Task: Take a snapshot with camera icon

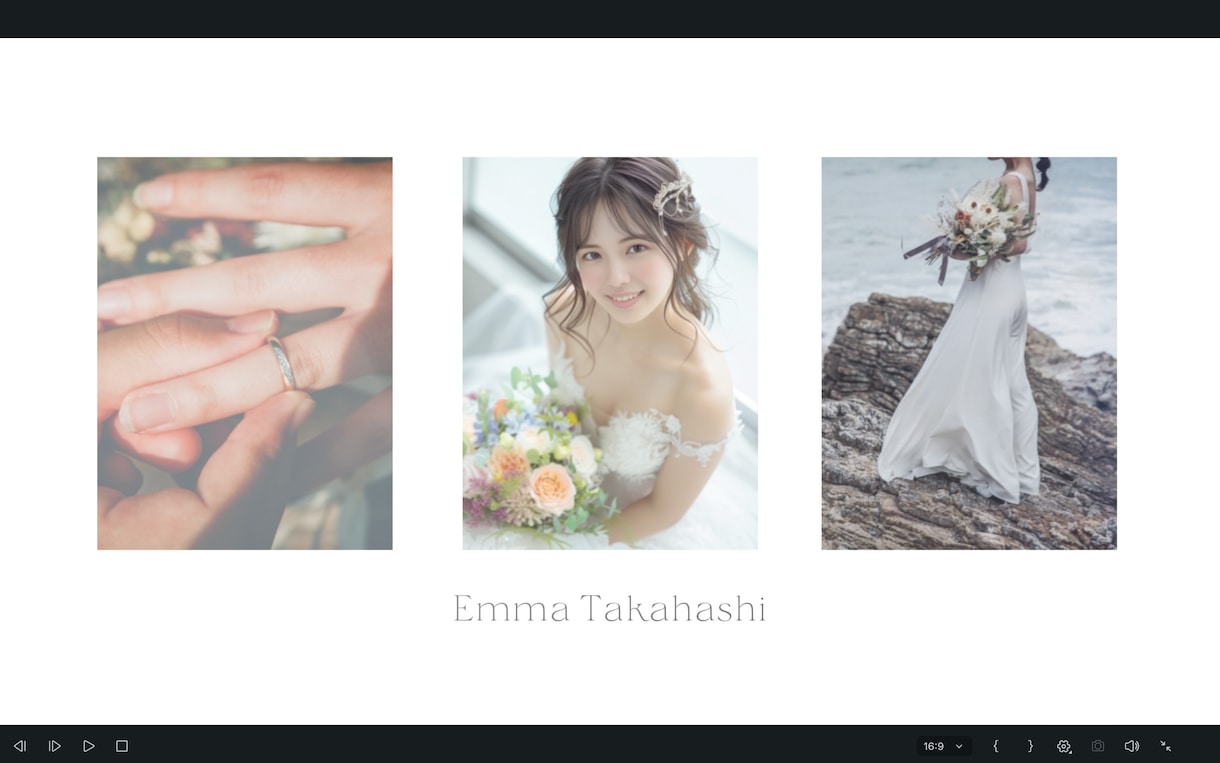Action: pos(1098,746)
